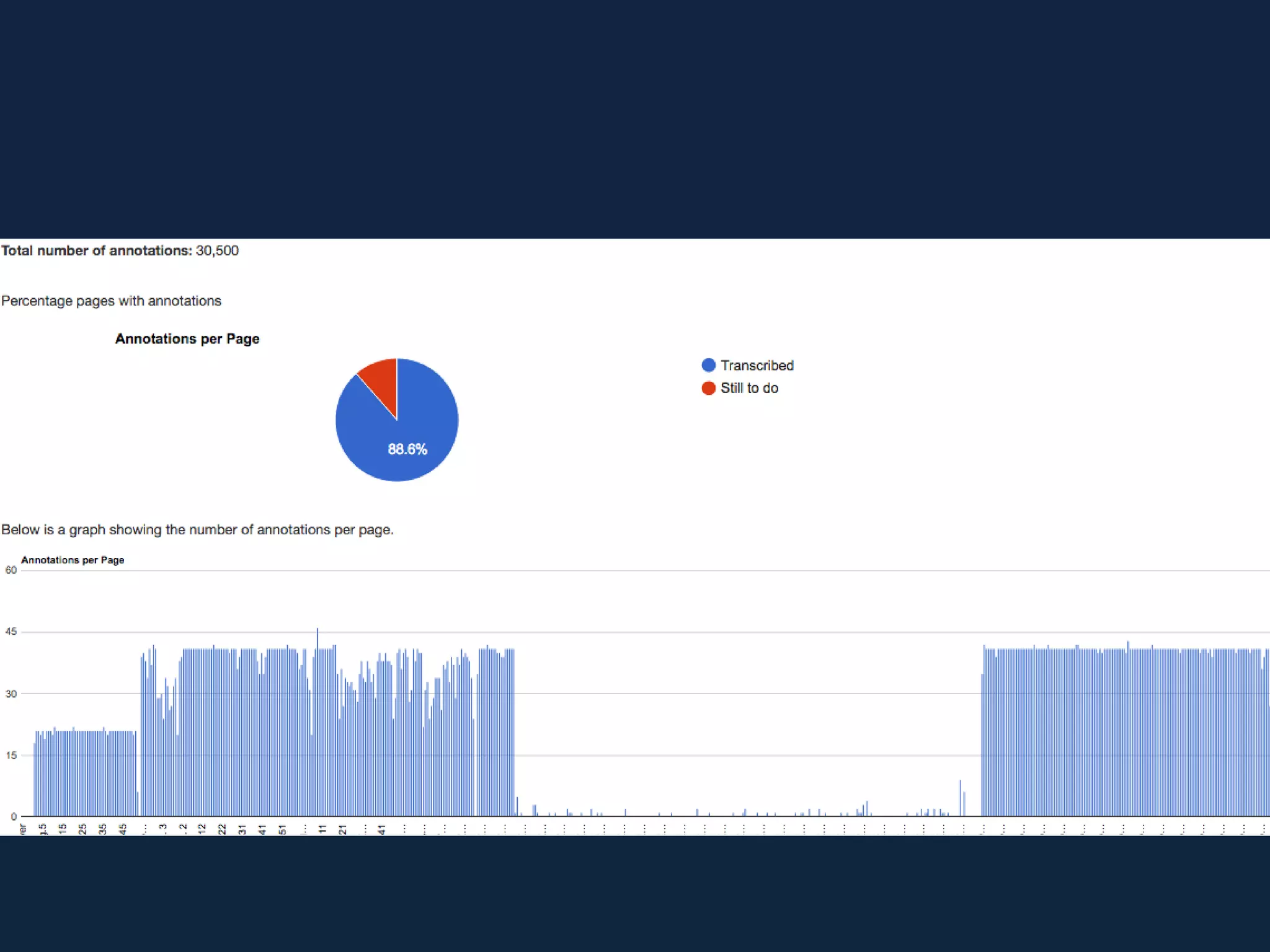1270x952 pixels.
Task: Select the Still to do legend label
Action: tap(749, 388)
